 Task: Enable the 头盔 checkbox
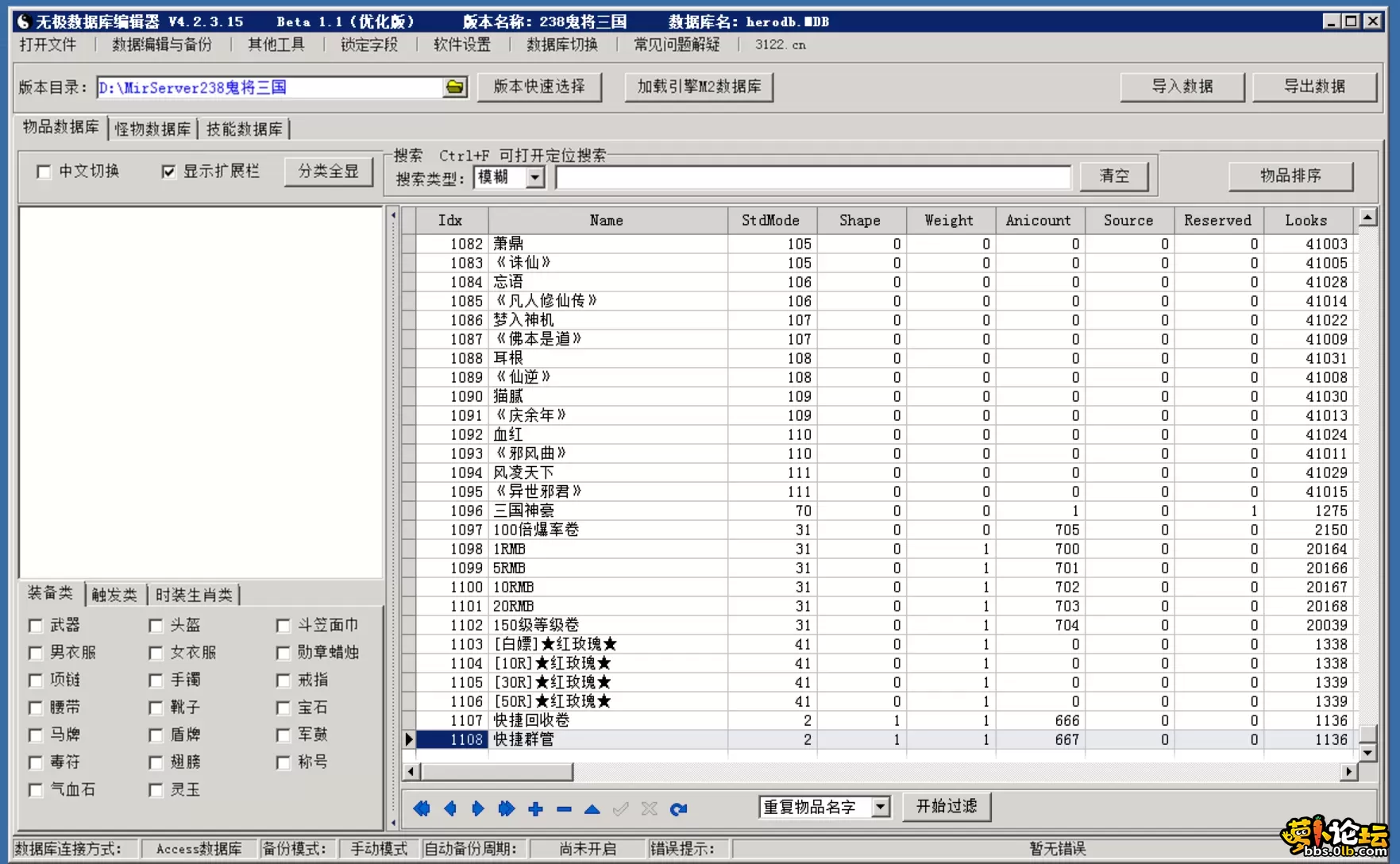[156, 626]
